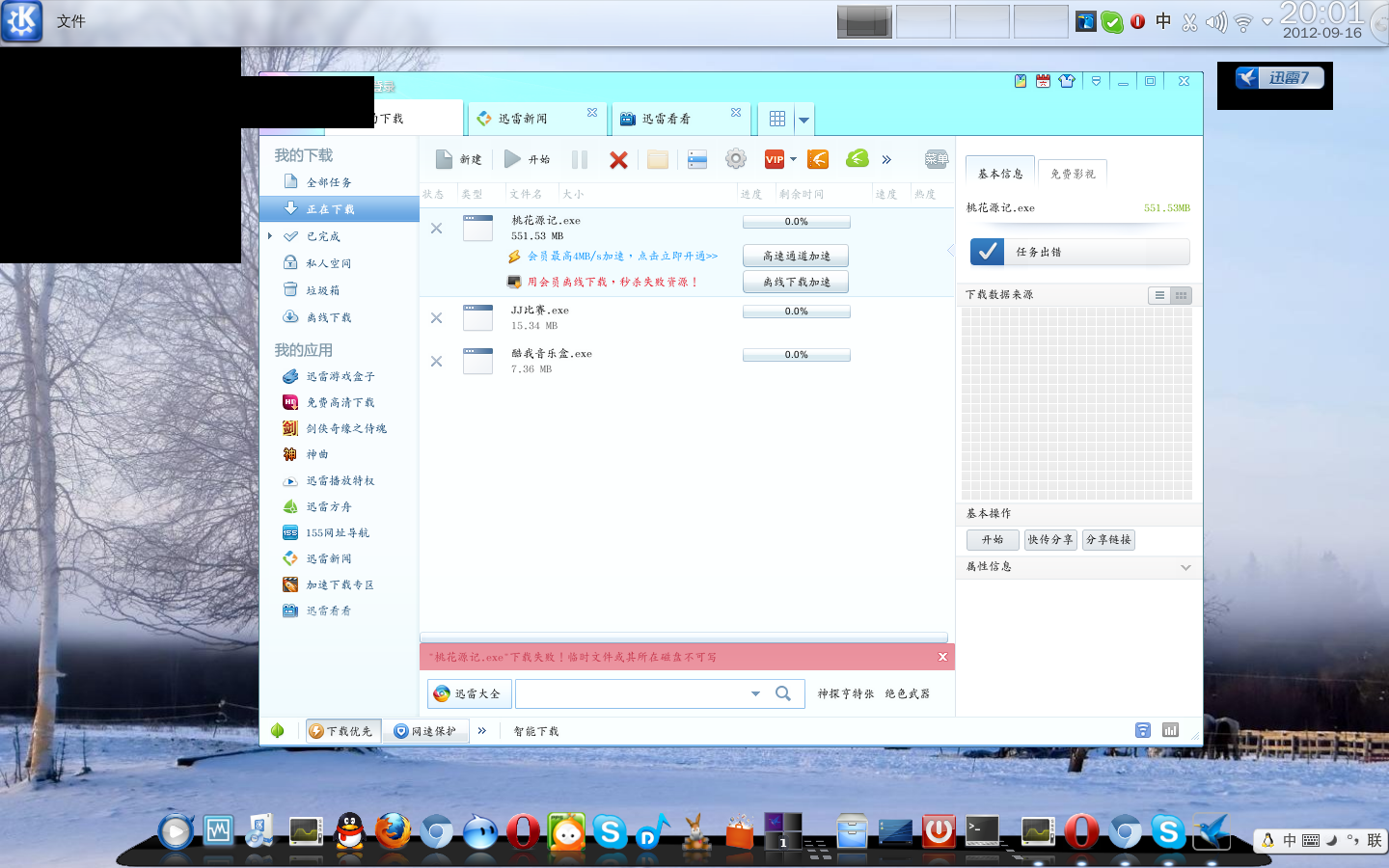The width and height of the screenshot is (1389, 868).
Task: Pause the selected download in the toolbar
Action: point(580,160)
